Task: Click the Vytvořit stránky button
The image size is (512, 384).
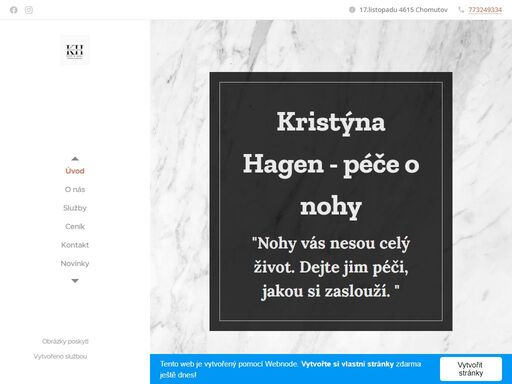Action: pos(471,369)
